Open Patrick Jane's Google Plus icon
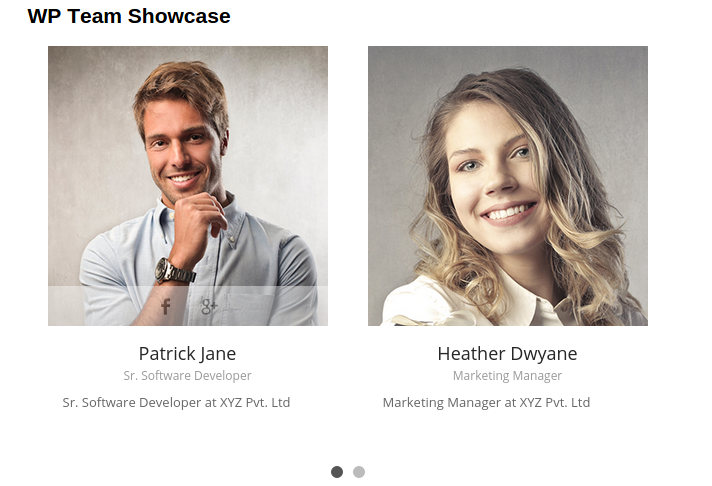The image size is (712, 486). coord(209,307)
